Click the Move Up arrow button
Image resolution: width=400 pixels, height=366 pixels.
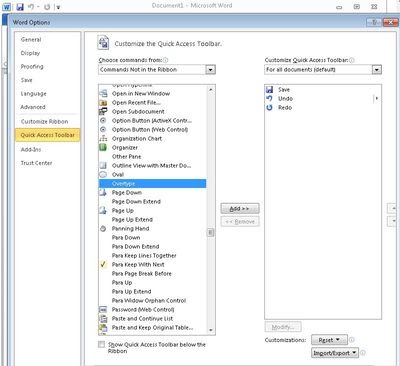[x=393, y=209]
